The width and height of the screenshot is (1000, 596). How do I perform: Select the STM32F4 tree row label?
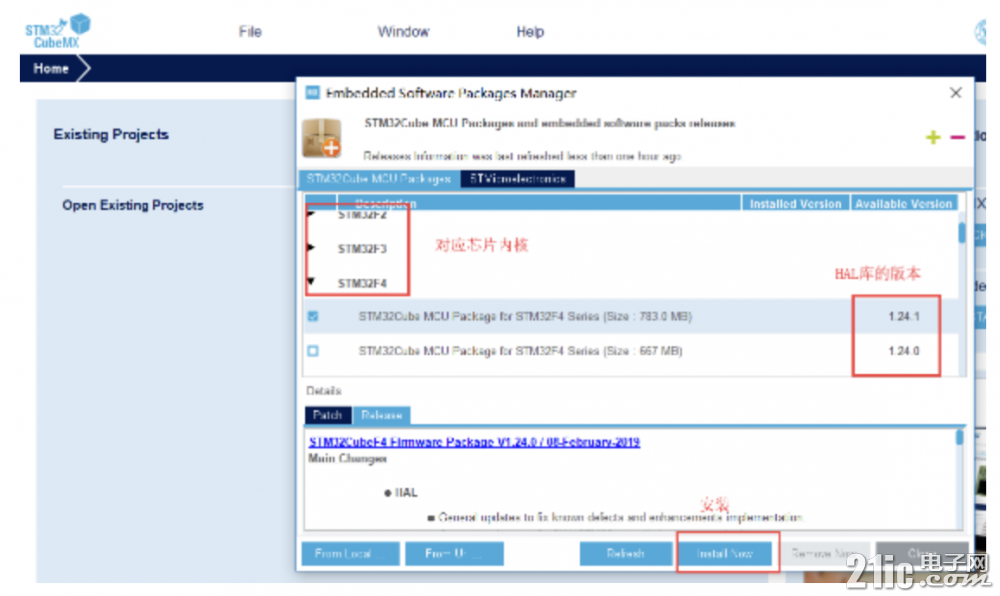coord(362,283)
